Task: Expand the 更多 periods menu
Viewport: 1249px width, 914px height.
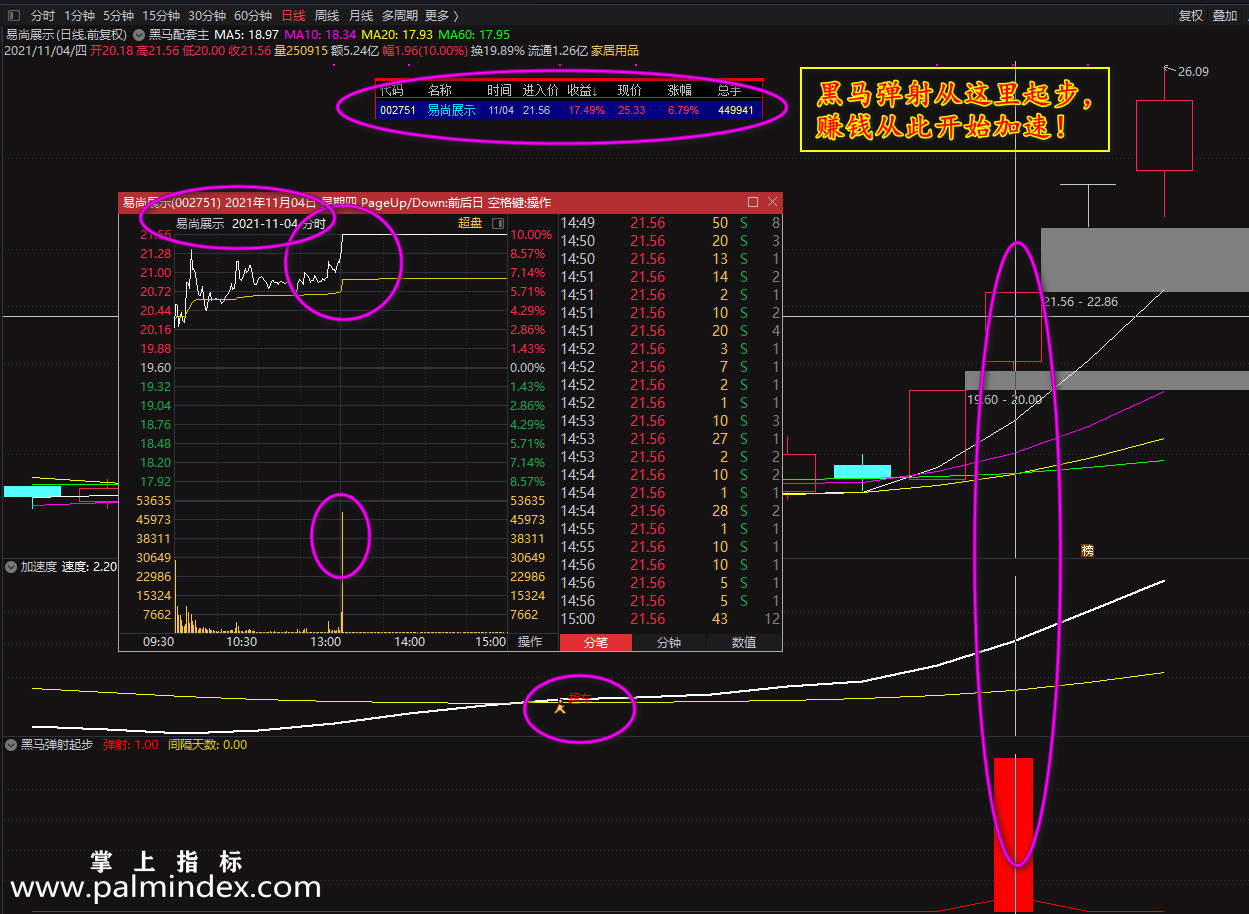Action: click(441, 16)
